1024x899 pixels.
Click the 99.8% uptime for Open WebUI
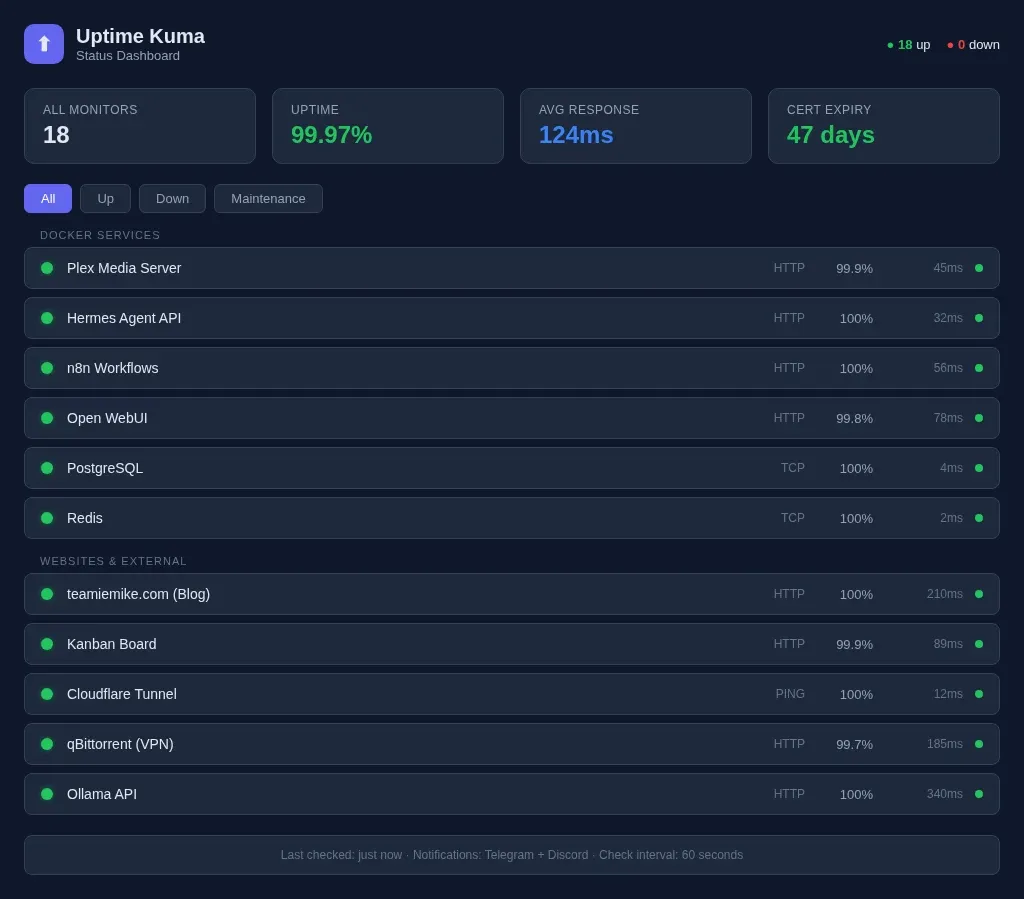[854, 418]
